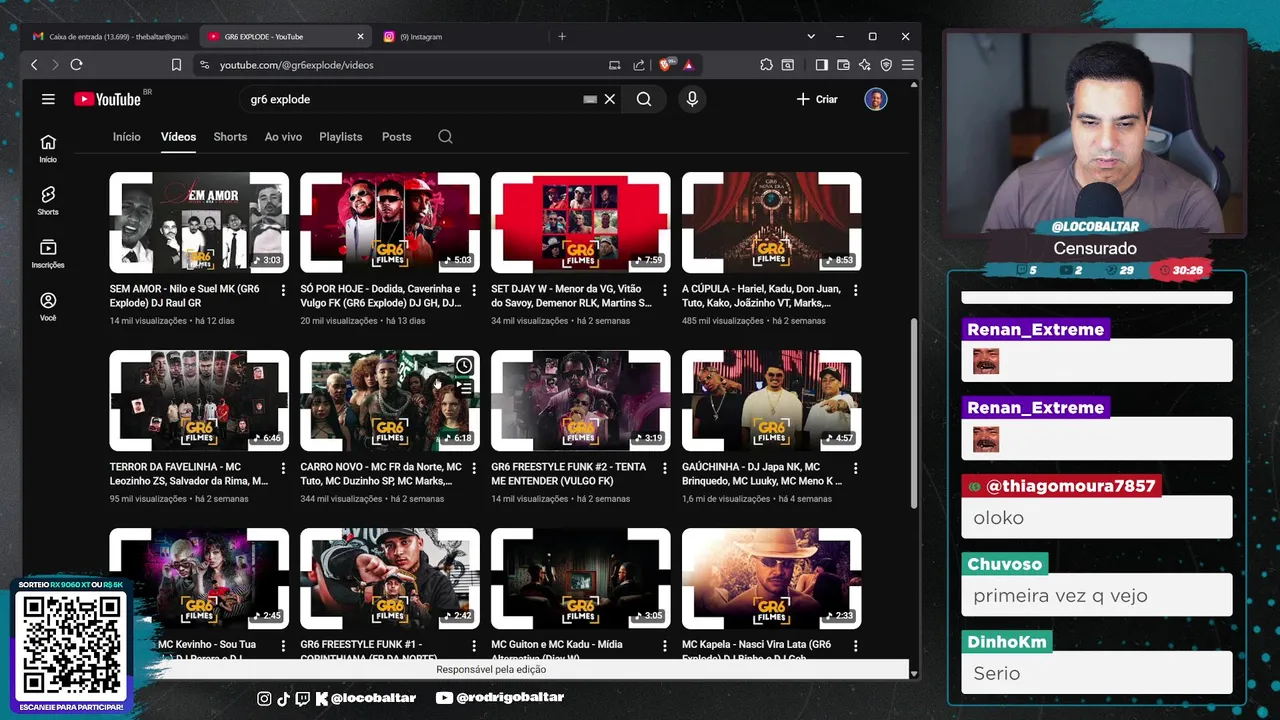Open options menu for SÓ POR HOJE video
The height and width of the screenshot is (720, 1280).
[x=474, y=290]
